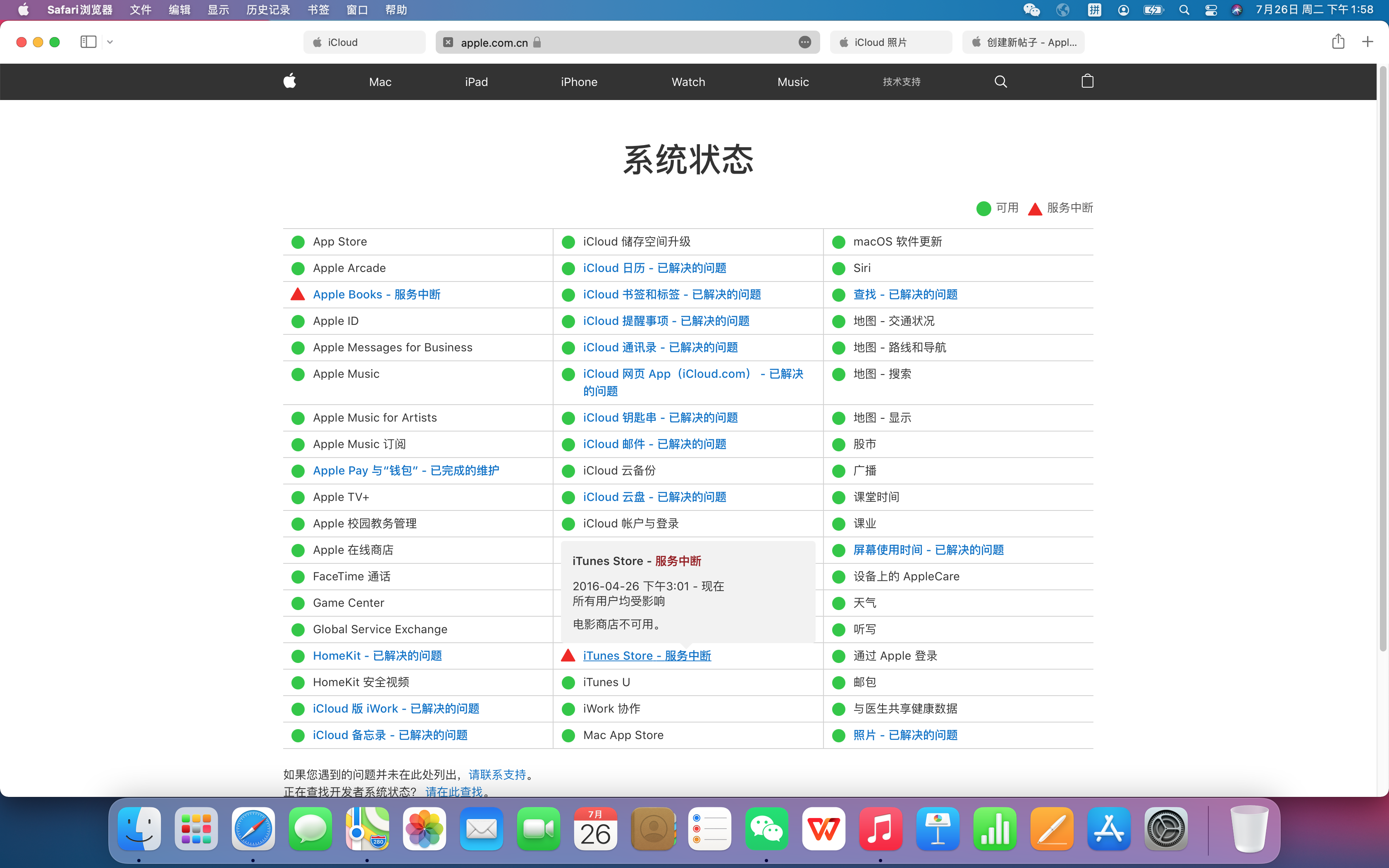This screenshot has height=868, width=1389.
Task: Expand Apple Pay 已完成的维护 details
Action: point(406,471)
